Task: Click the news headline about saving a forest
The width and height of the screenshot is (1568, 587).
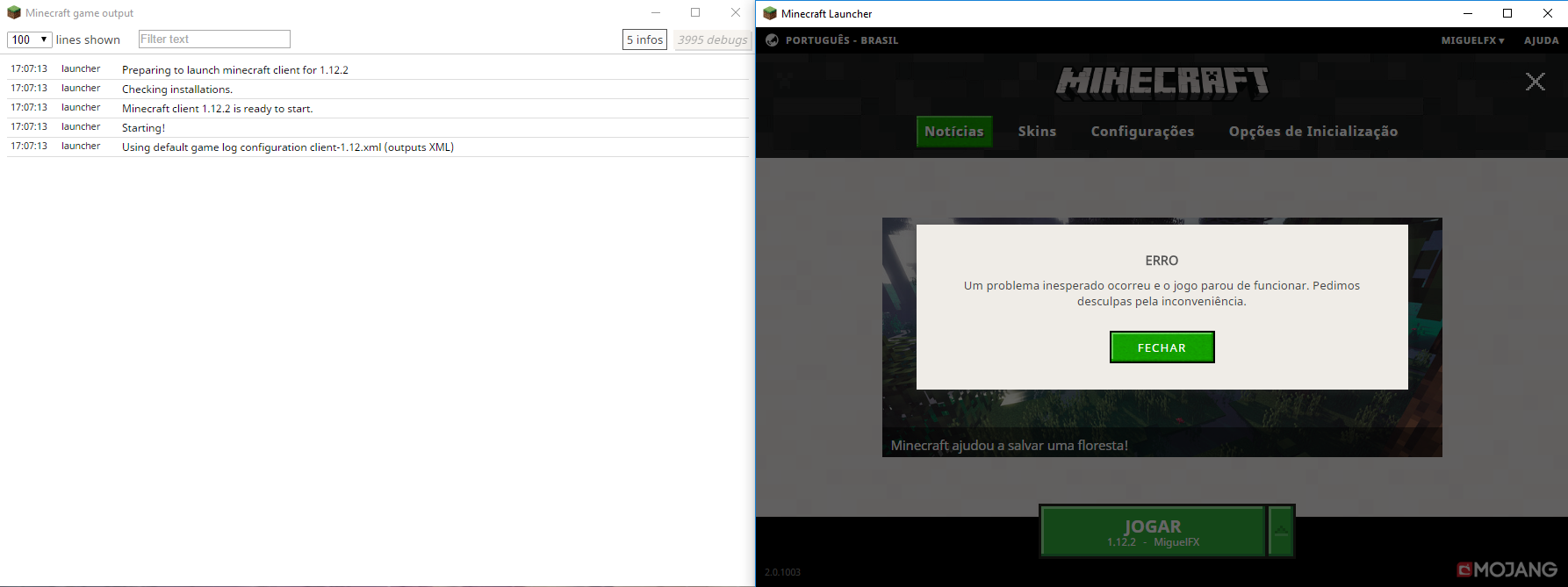Action: (1009, 446)
